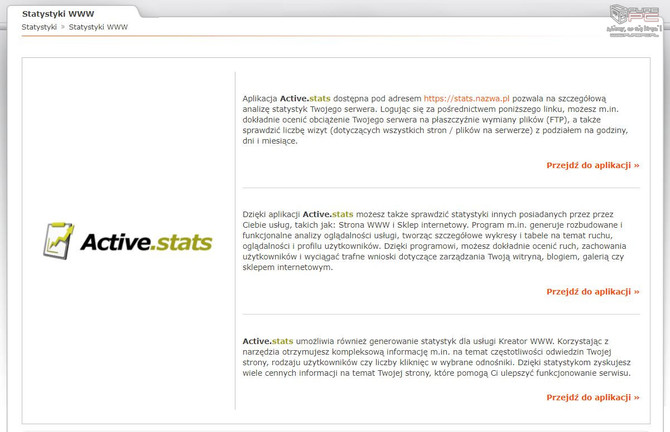This screenshot has width=670, height=432.
Task: Open the https://stats.nazwa.pl link
Action: coord(467,99)
